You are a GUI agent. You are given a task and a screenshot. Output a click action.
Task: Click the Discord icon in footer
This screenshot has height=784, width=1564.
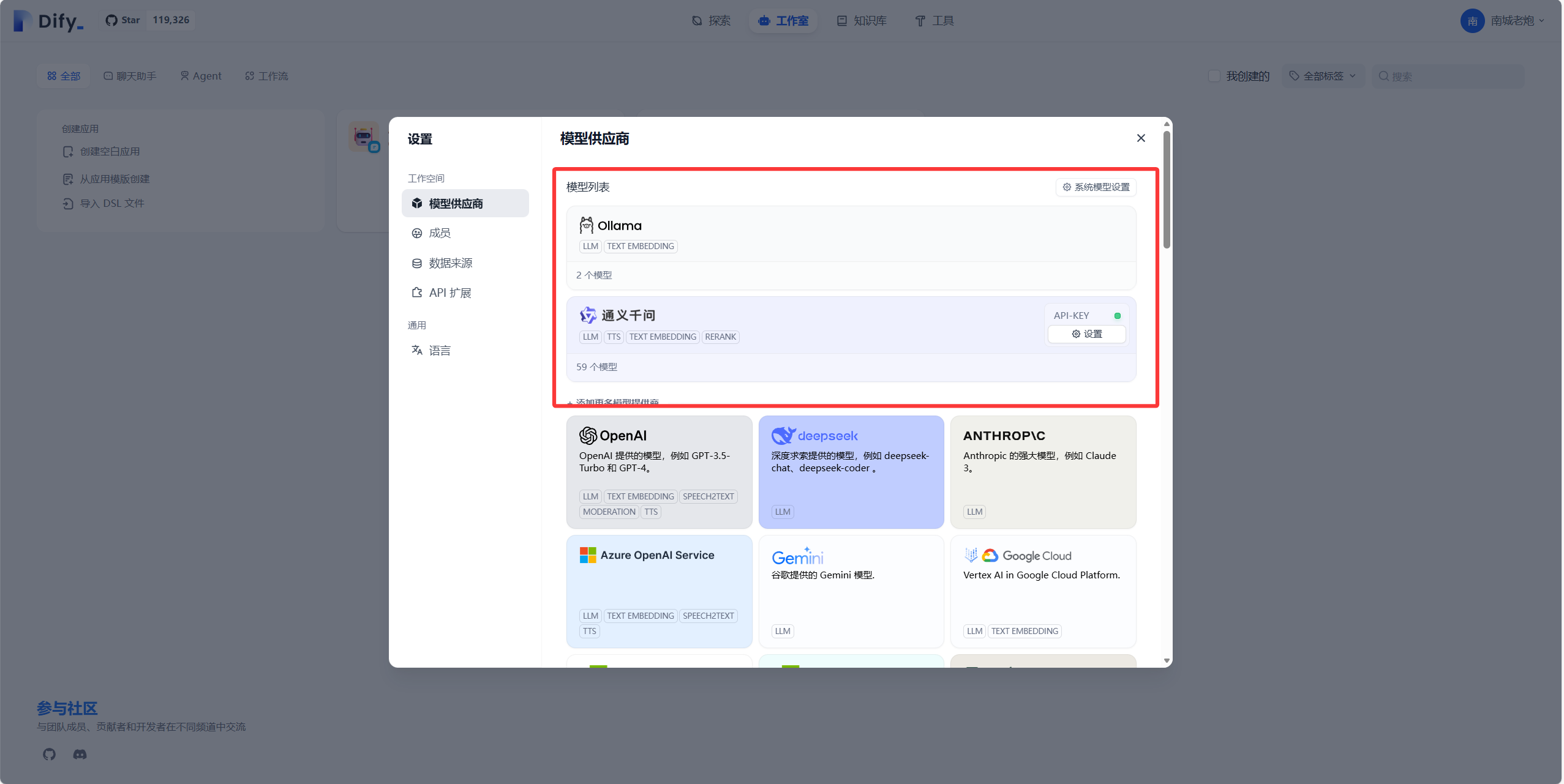pos(79,754)
